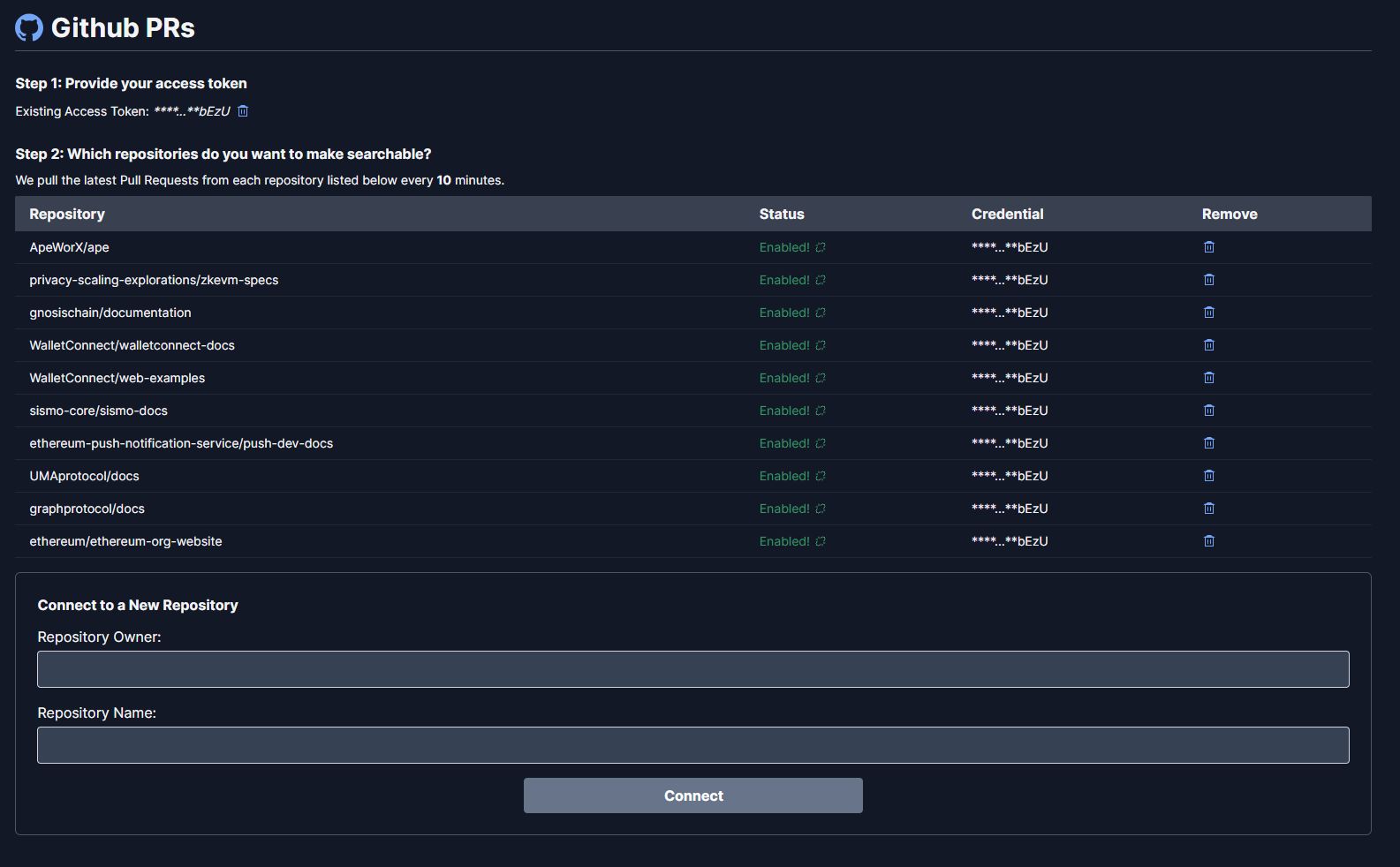Click Enabled! status for graphprotocol/docs
The image size is (1400, 867).
[x=784, y=509]
